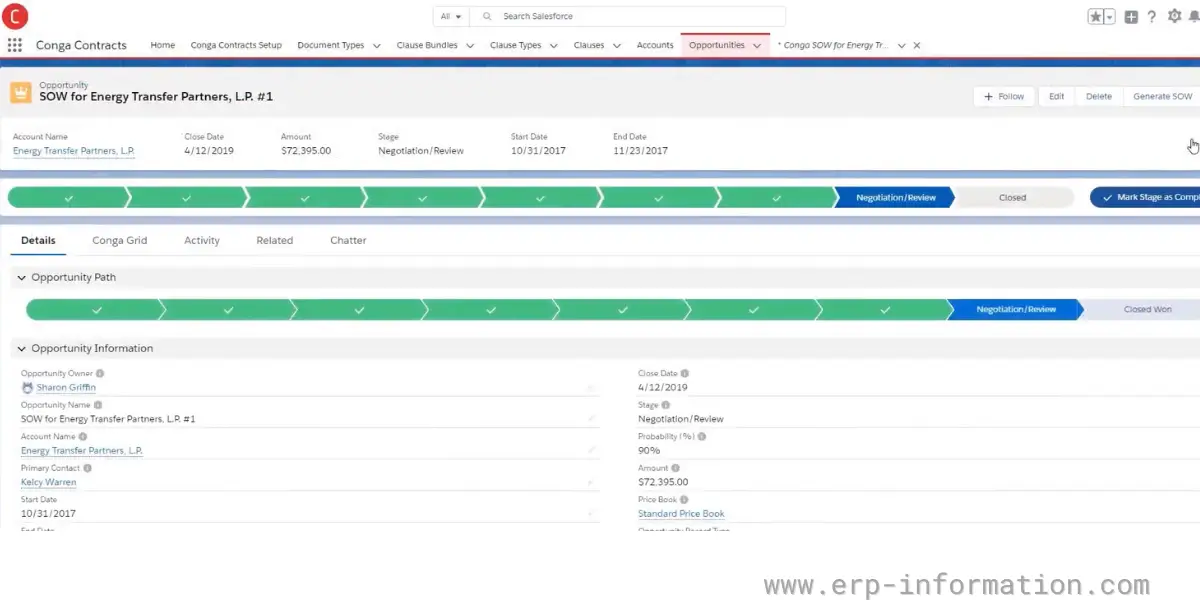This screenshot has height=600, width=1200.
Task: Expand the Document Types nav dropdown chevron
Action: pos(376,46)
